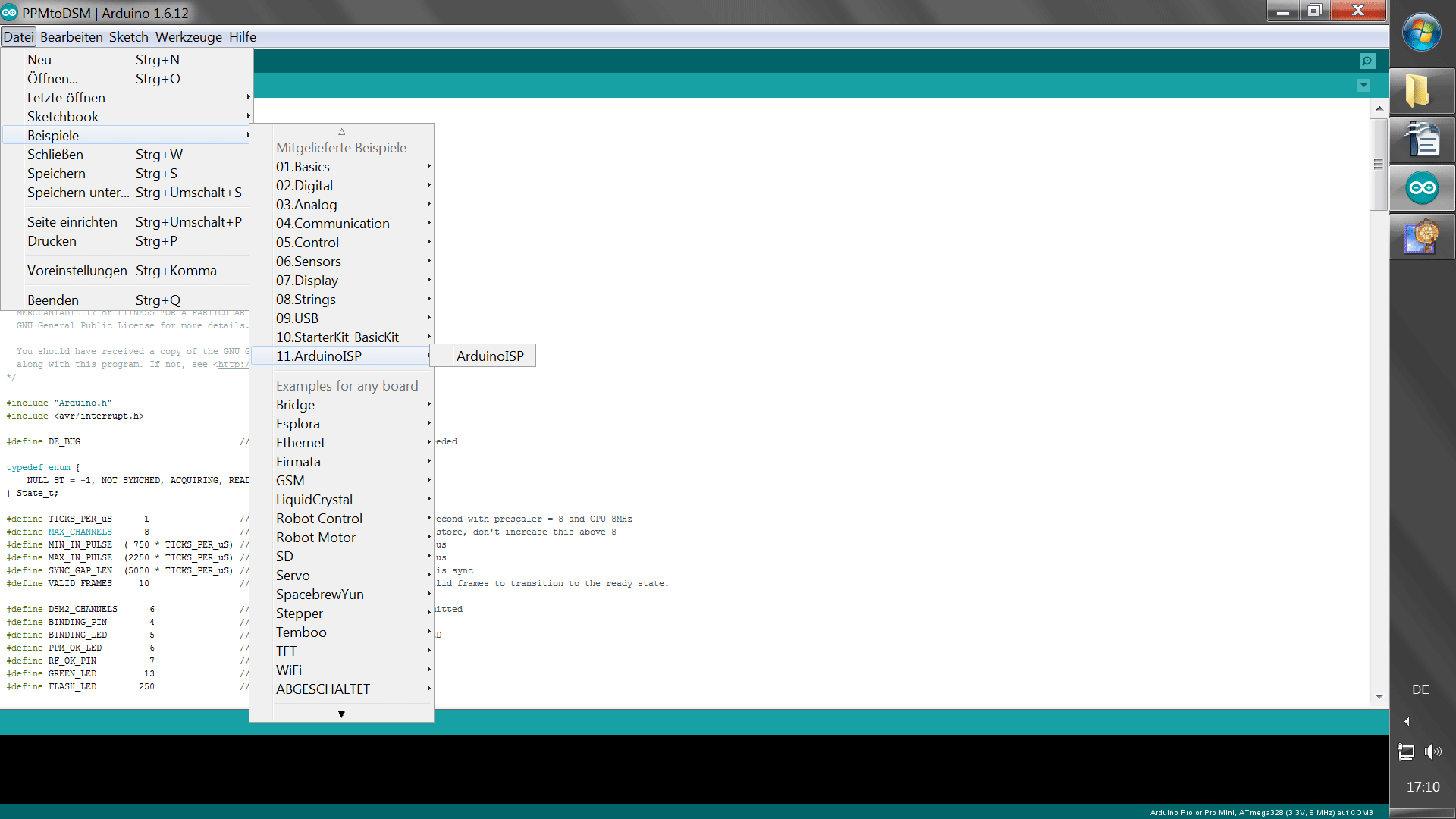This screenshot has width=1456, height=819.
Task: Expand Firmata library examples
Action: pyautogui.click(x=341, y=462)
